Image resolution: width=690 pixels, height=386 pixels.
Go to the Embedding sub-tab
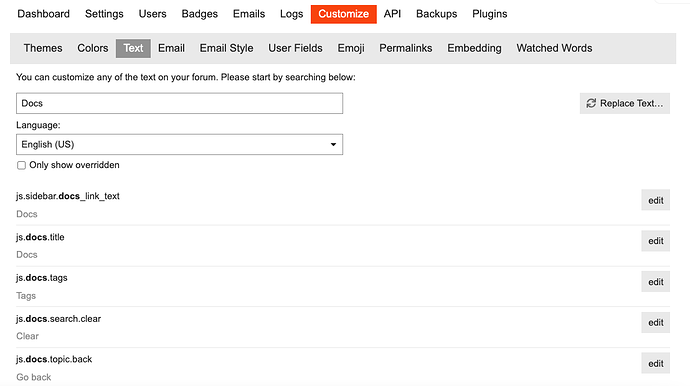click(x=474, y=48)
